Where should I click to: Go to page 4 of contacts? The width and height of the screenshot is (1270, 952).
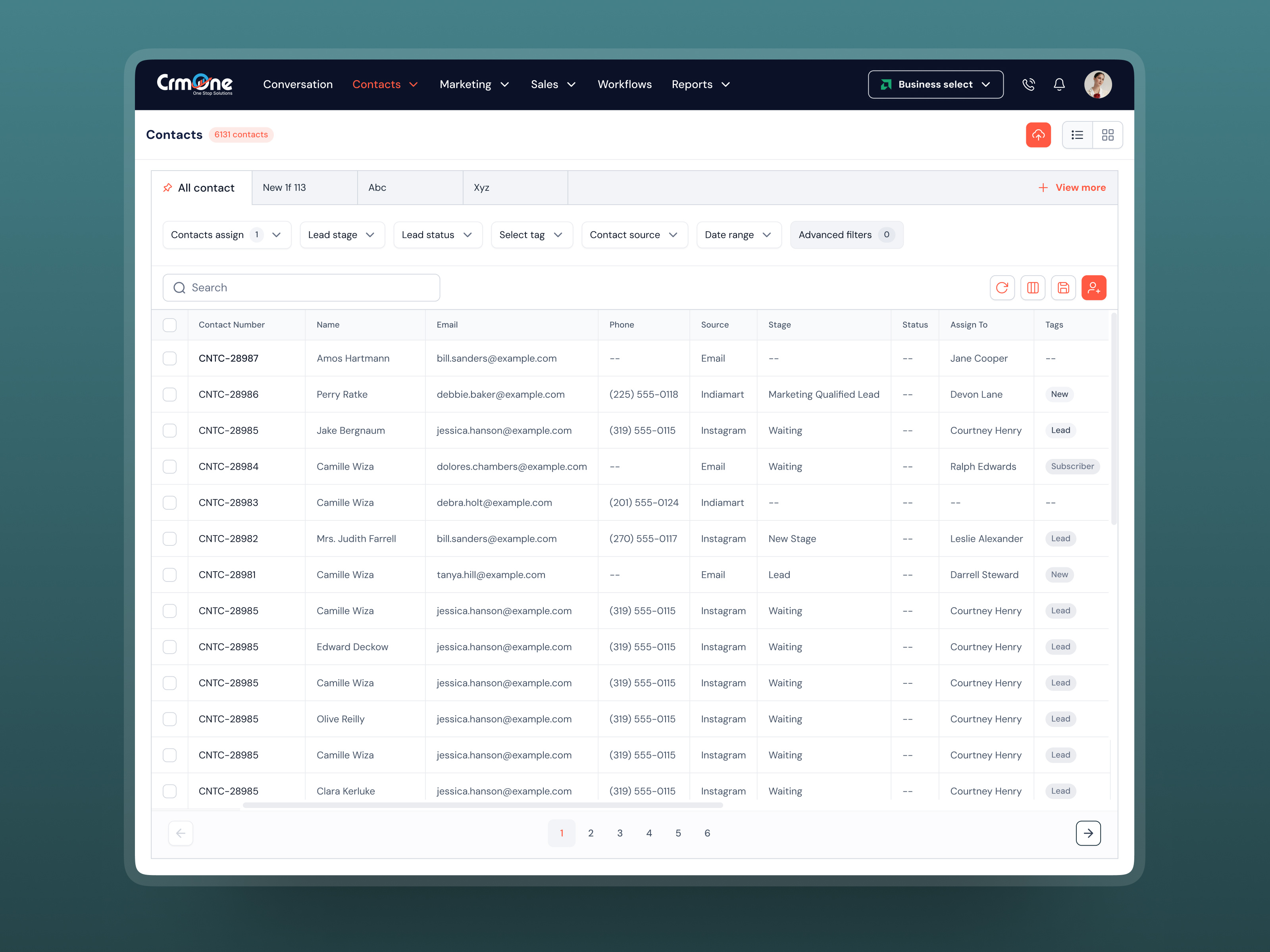point(649,833)
